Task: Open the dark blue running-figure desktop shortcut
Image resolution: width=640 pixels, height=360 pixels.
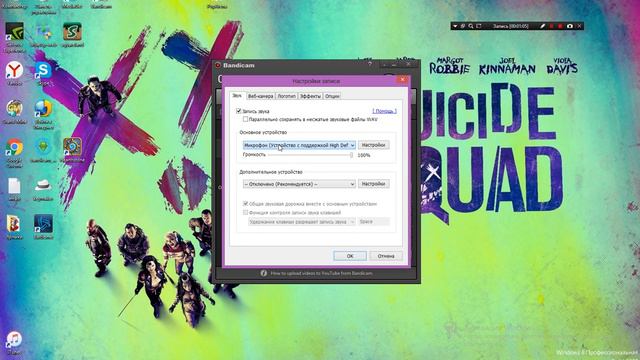Action: (x=43, y=224)
